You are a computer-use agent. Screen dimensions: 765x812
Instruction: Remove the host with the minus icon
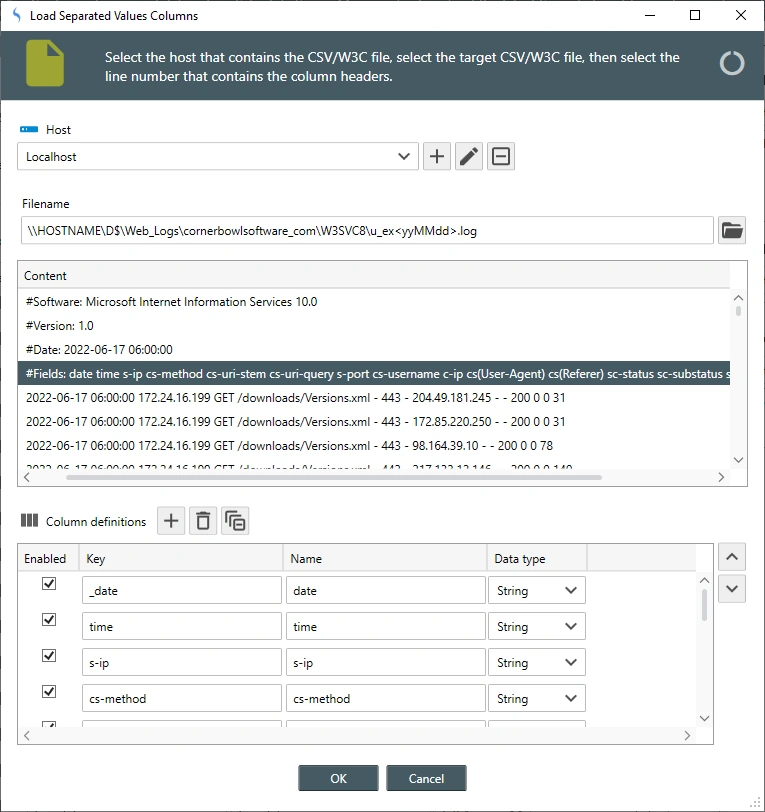coord(501,157)
